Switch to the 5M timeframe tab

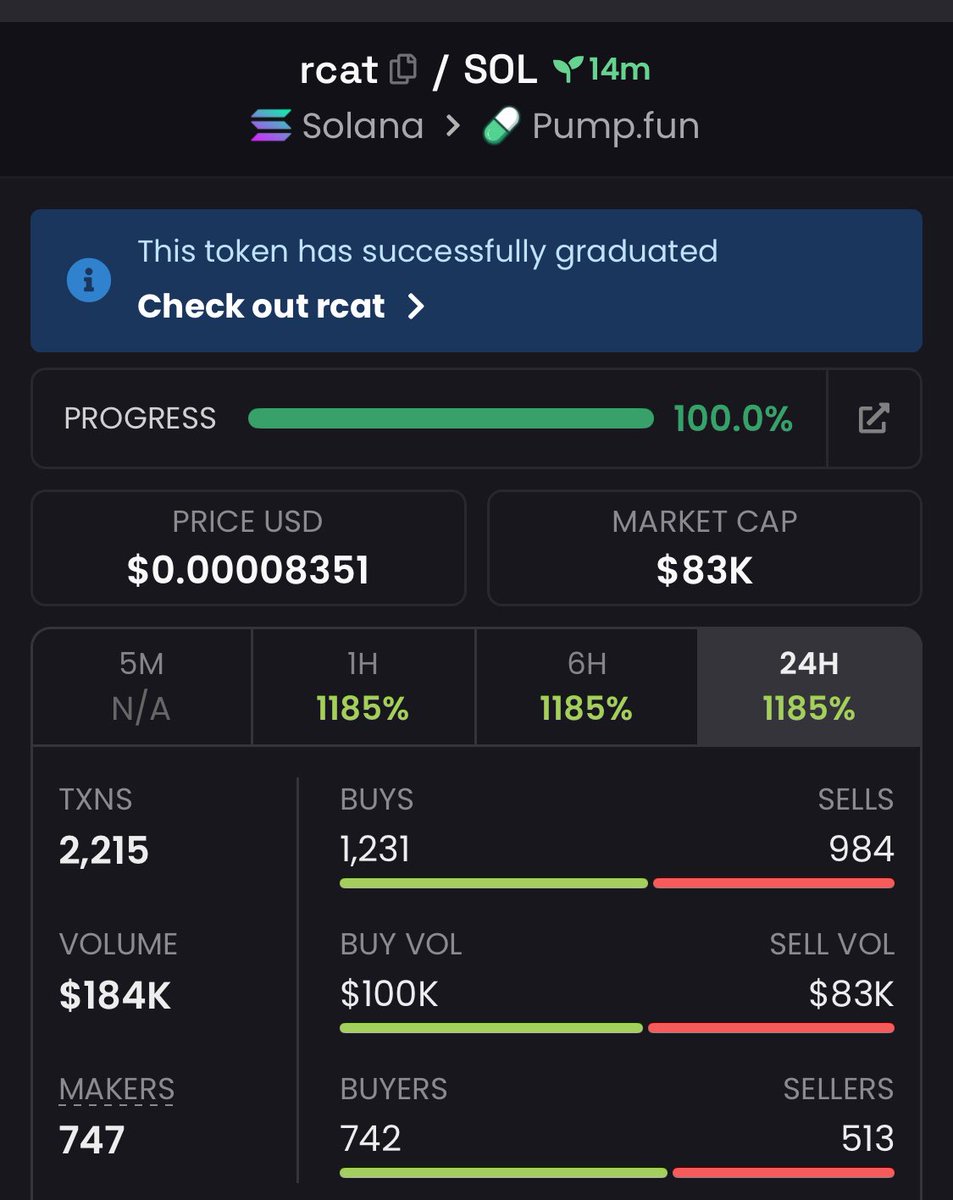141,686
